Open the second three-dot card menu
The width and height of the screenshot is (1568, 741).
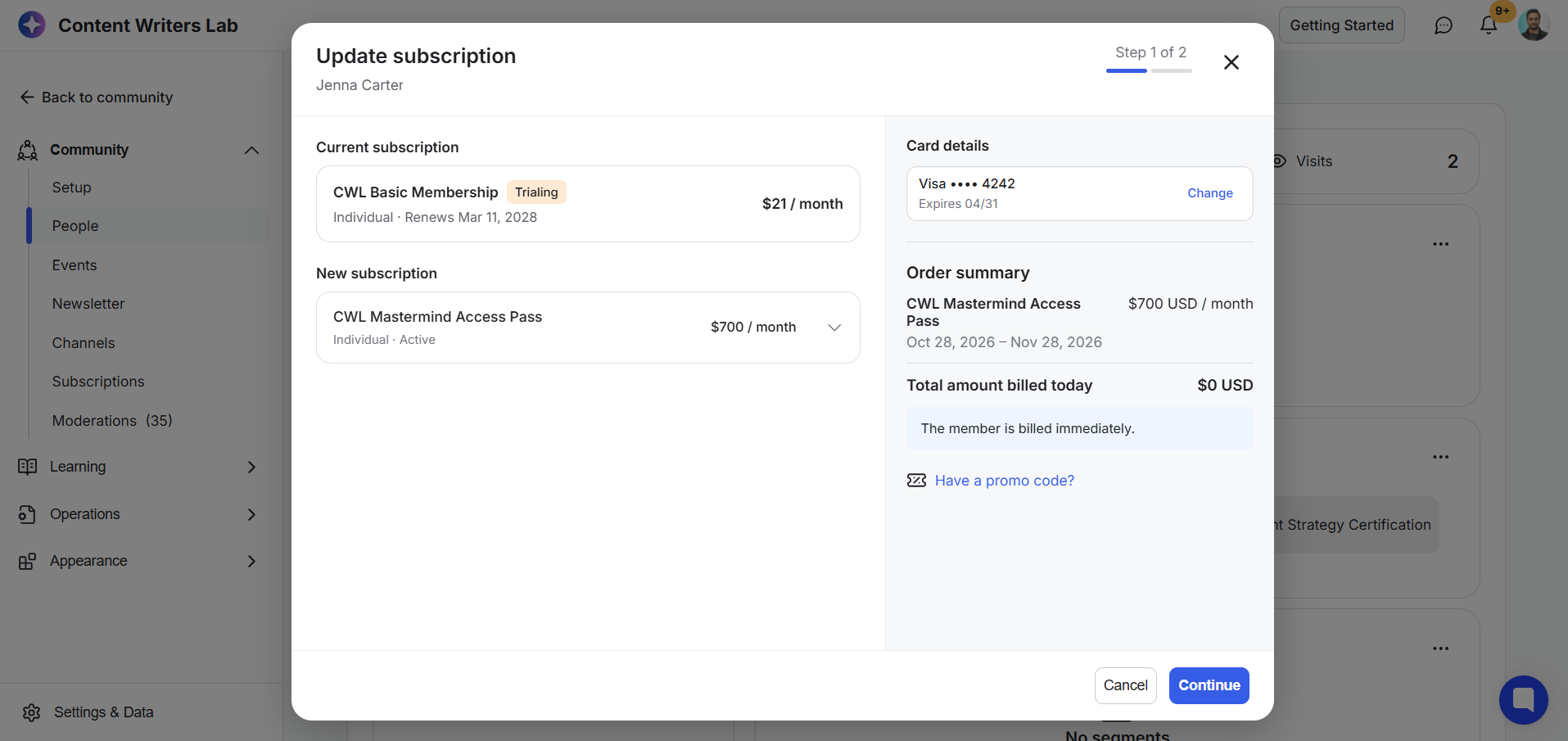pyautogui.click(x=1440, y=457)
